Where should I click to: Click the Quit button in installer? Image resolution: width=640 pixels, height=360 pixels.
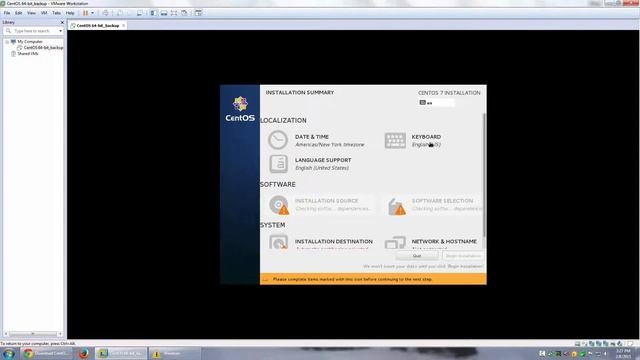tap(417, 256)
